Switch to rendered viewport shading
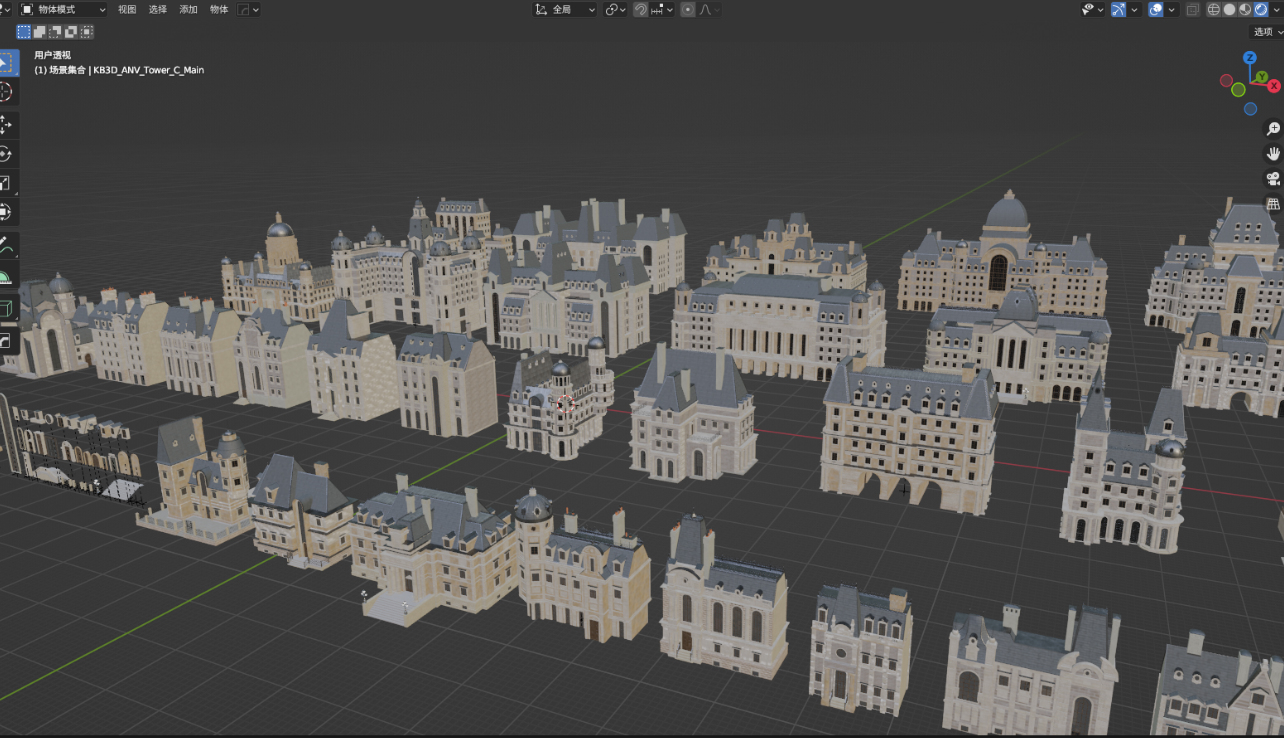This screenshot has width=1284, height=738. click(1260, 9)
